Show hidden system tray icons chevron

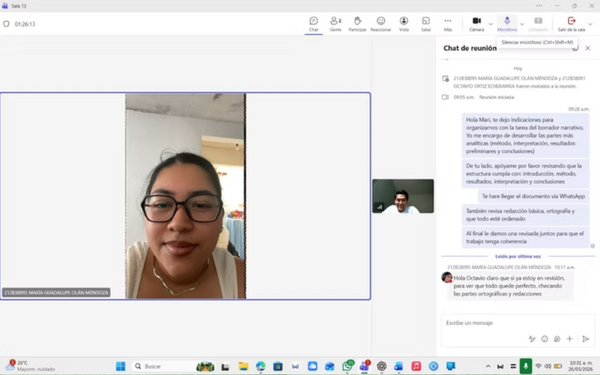[488, 366]
